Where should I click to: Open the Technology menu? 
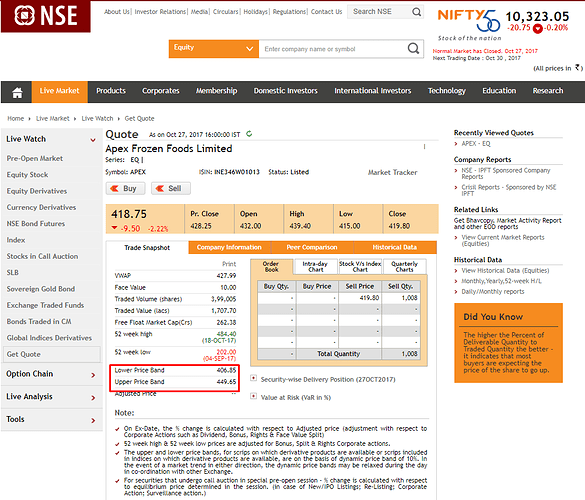[x=447, y=91]
